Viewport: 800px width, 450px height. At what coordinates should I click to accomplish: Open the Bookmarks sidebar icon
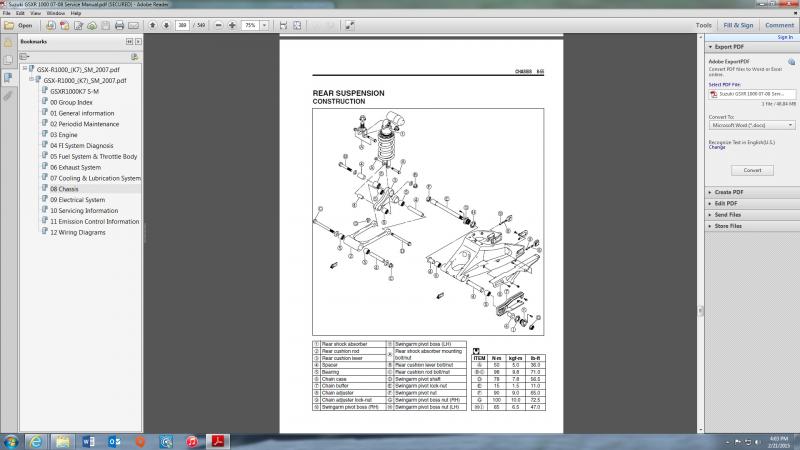click(8, 78)
